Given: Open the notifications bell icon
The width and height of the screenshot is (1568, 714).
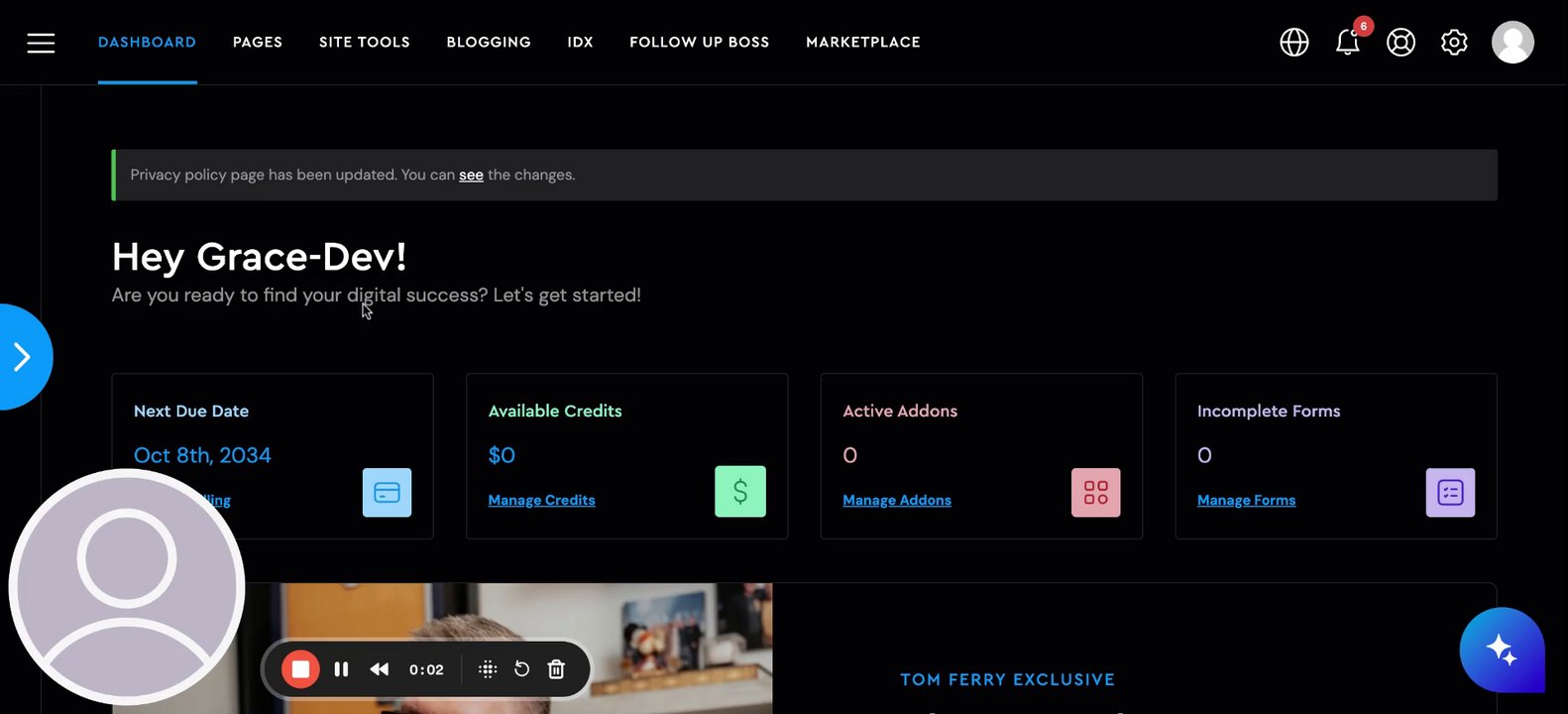Looking at the screenshot, I should point(1348,42).
